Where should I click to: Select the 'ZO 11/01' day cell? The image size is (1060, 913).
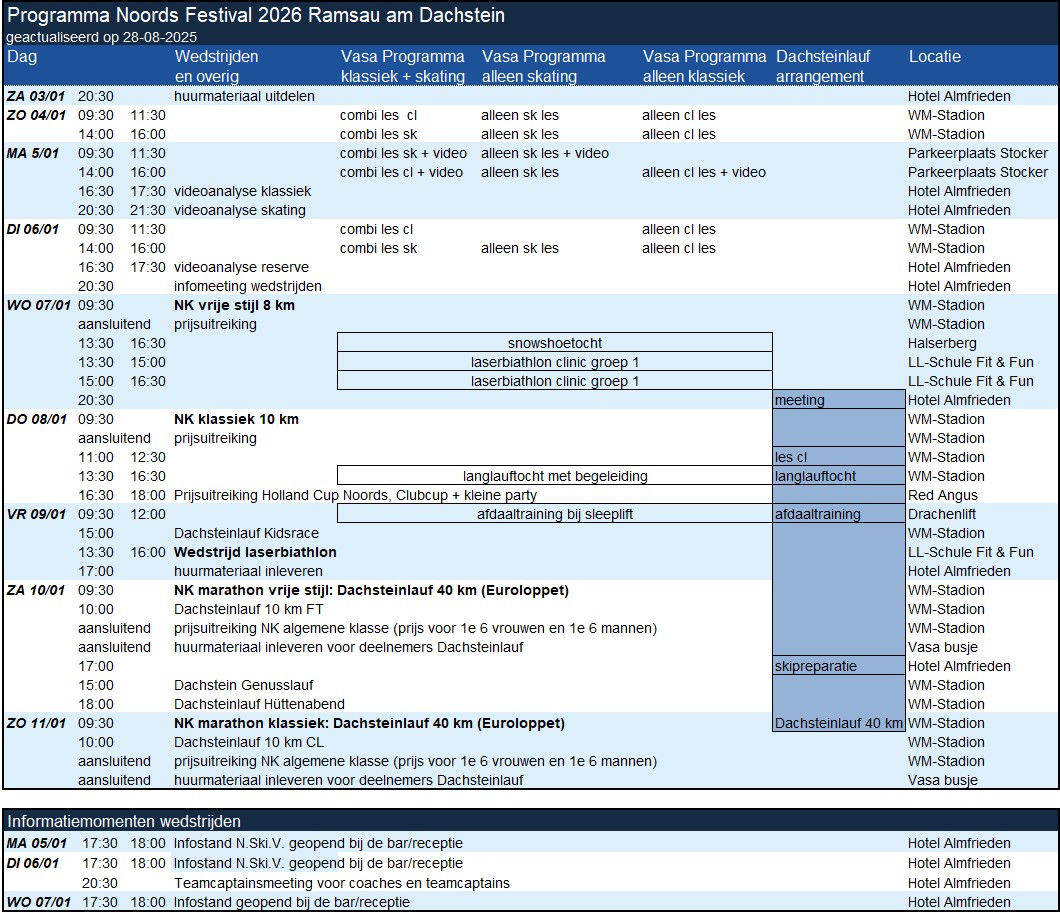tap(36, 723)
